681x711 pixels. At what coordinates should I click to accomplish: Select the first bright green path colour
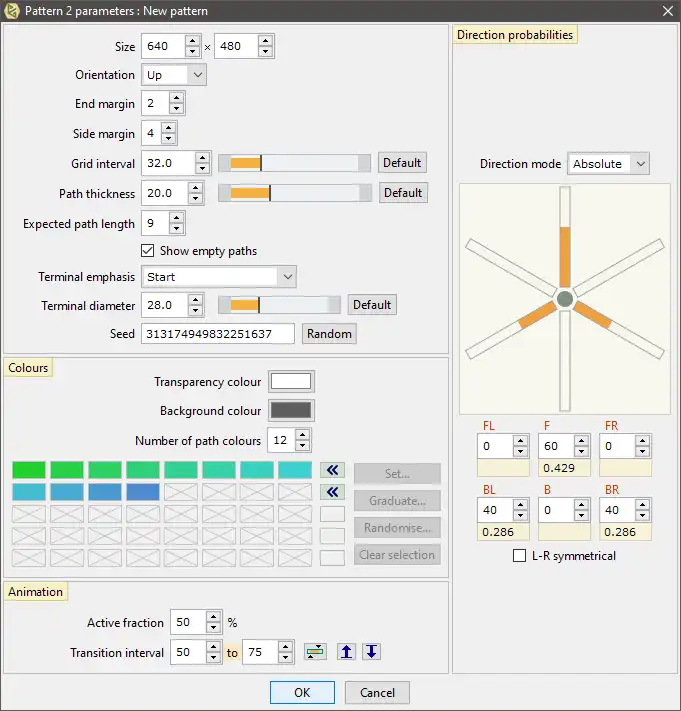coord(29,470)
